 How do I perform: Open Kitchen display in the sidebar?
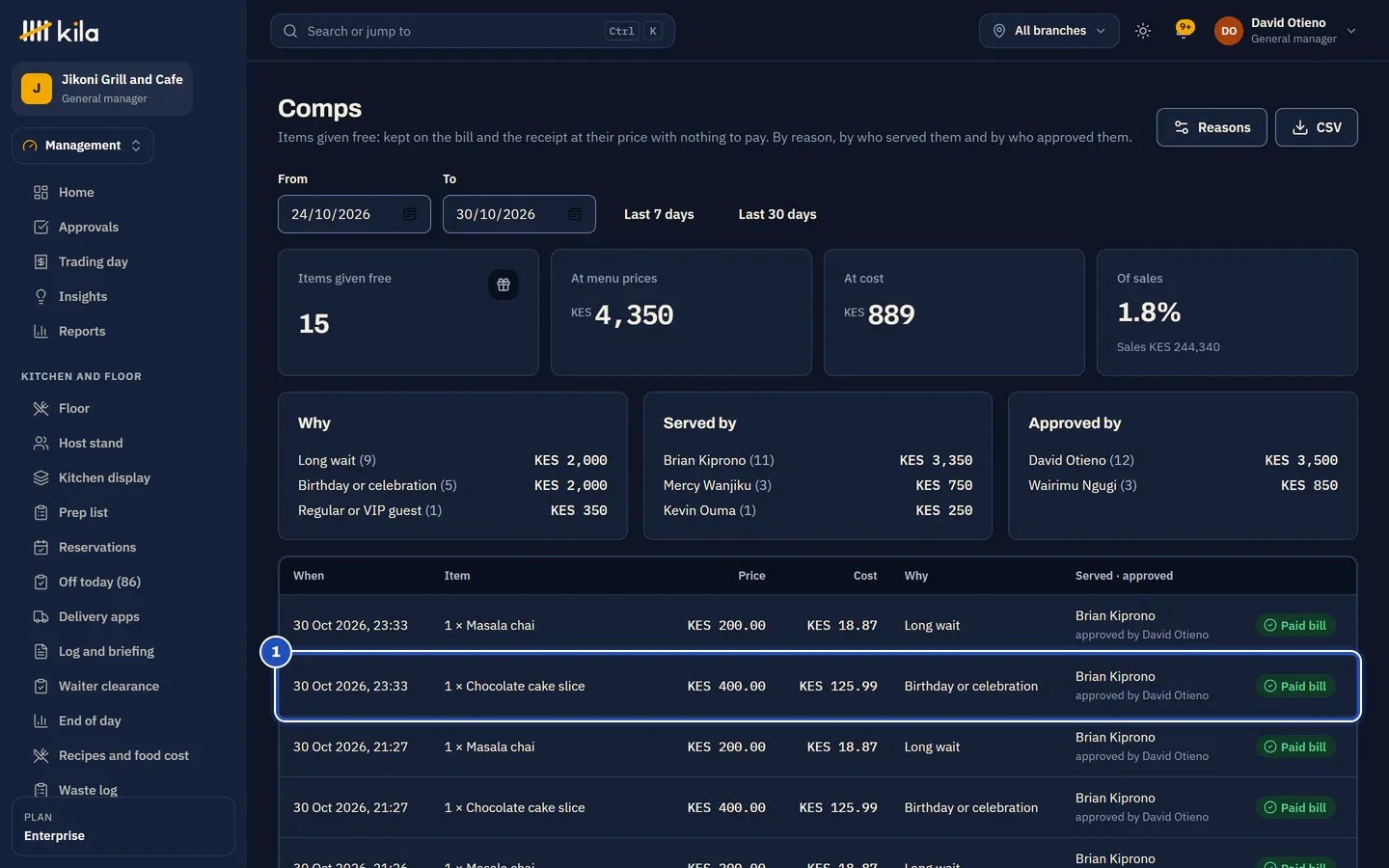[104, 477]
